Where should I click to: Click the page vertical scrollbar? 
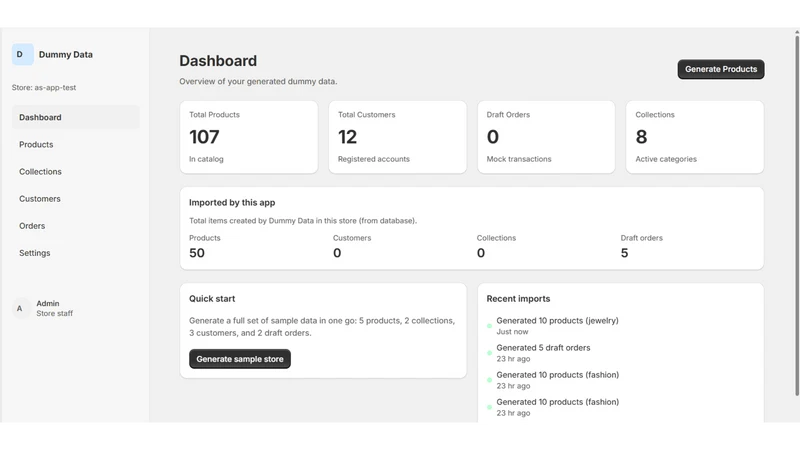coord(796,214)
